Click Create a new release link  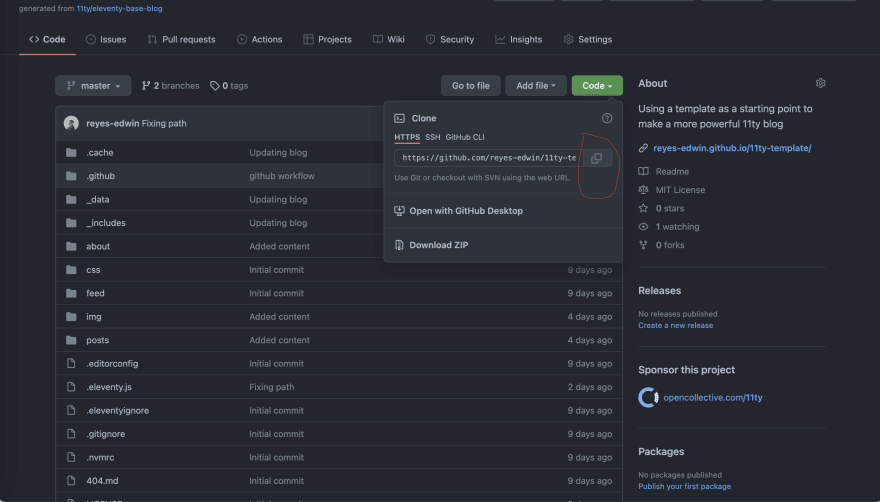[x=676, y=326]
